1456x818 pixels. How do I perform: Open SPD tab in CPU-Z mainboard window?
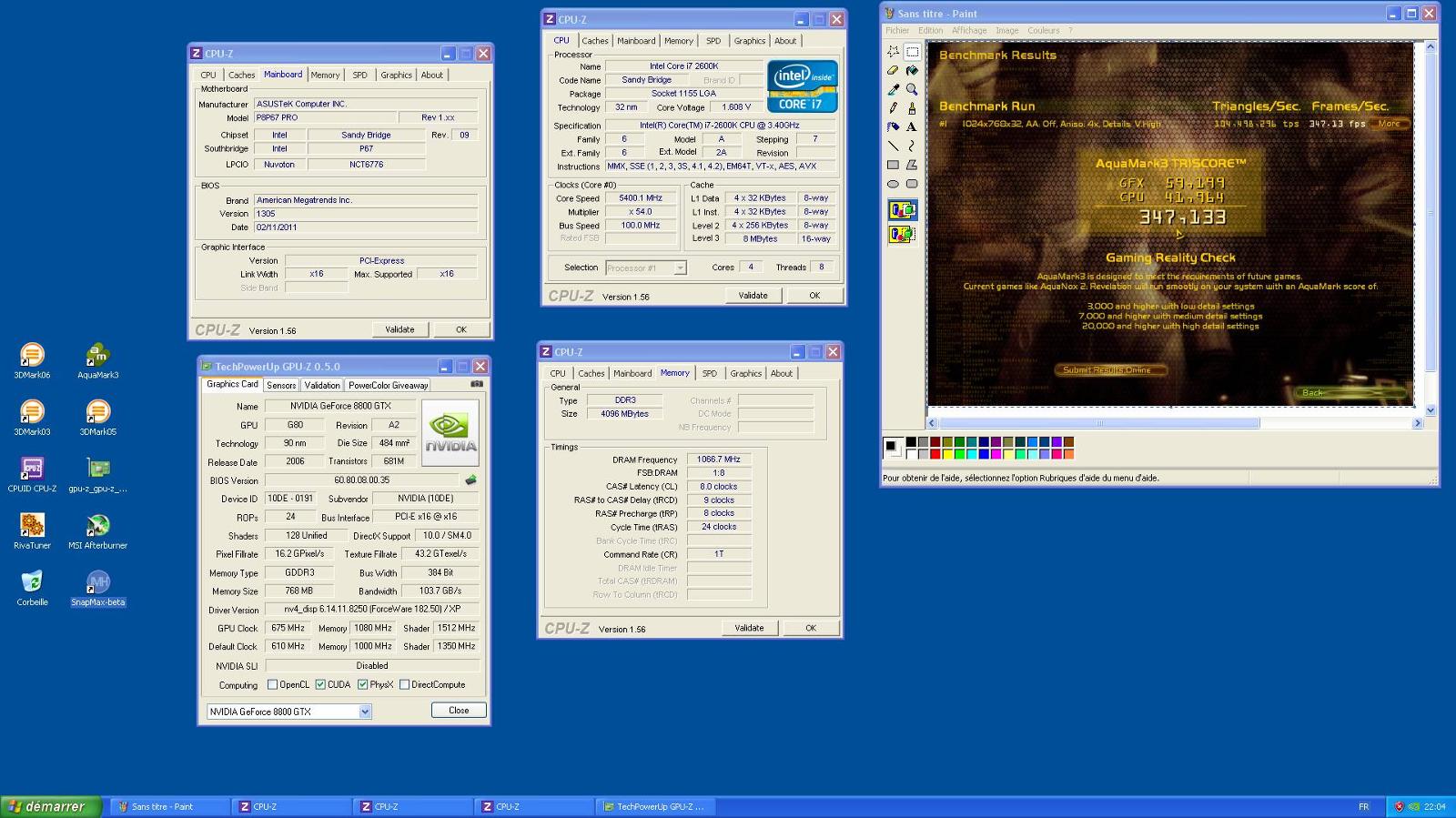359,76
